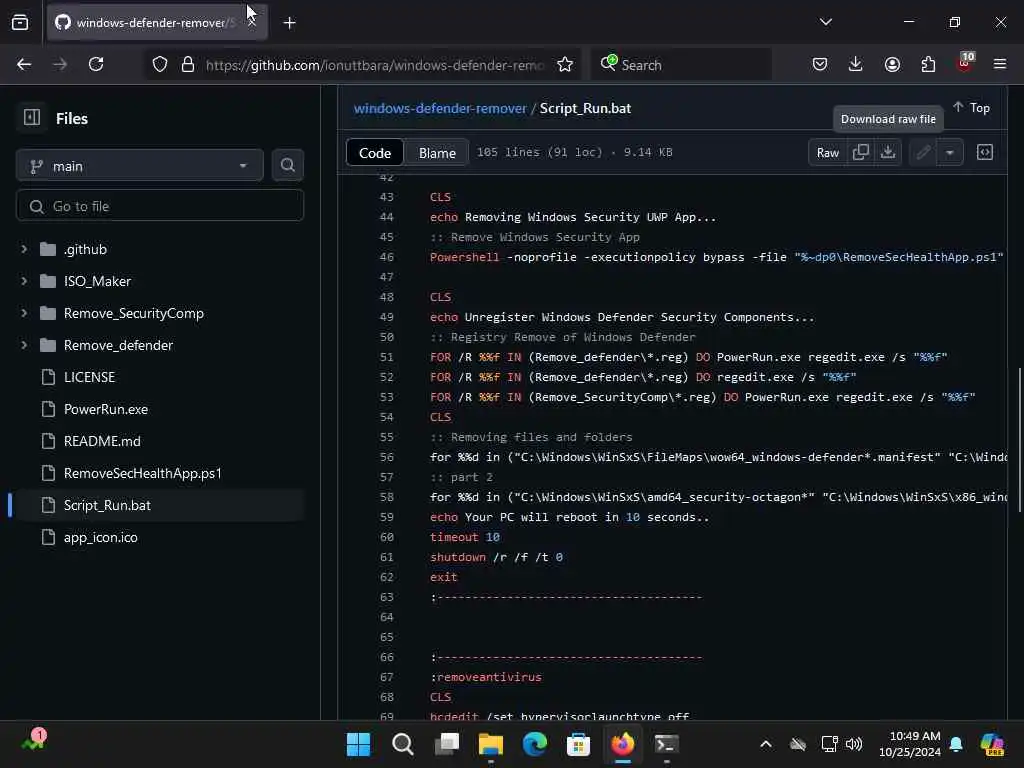Open edit options dropdown arrow
The image size is (1024, 768).
(950, 152)
